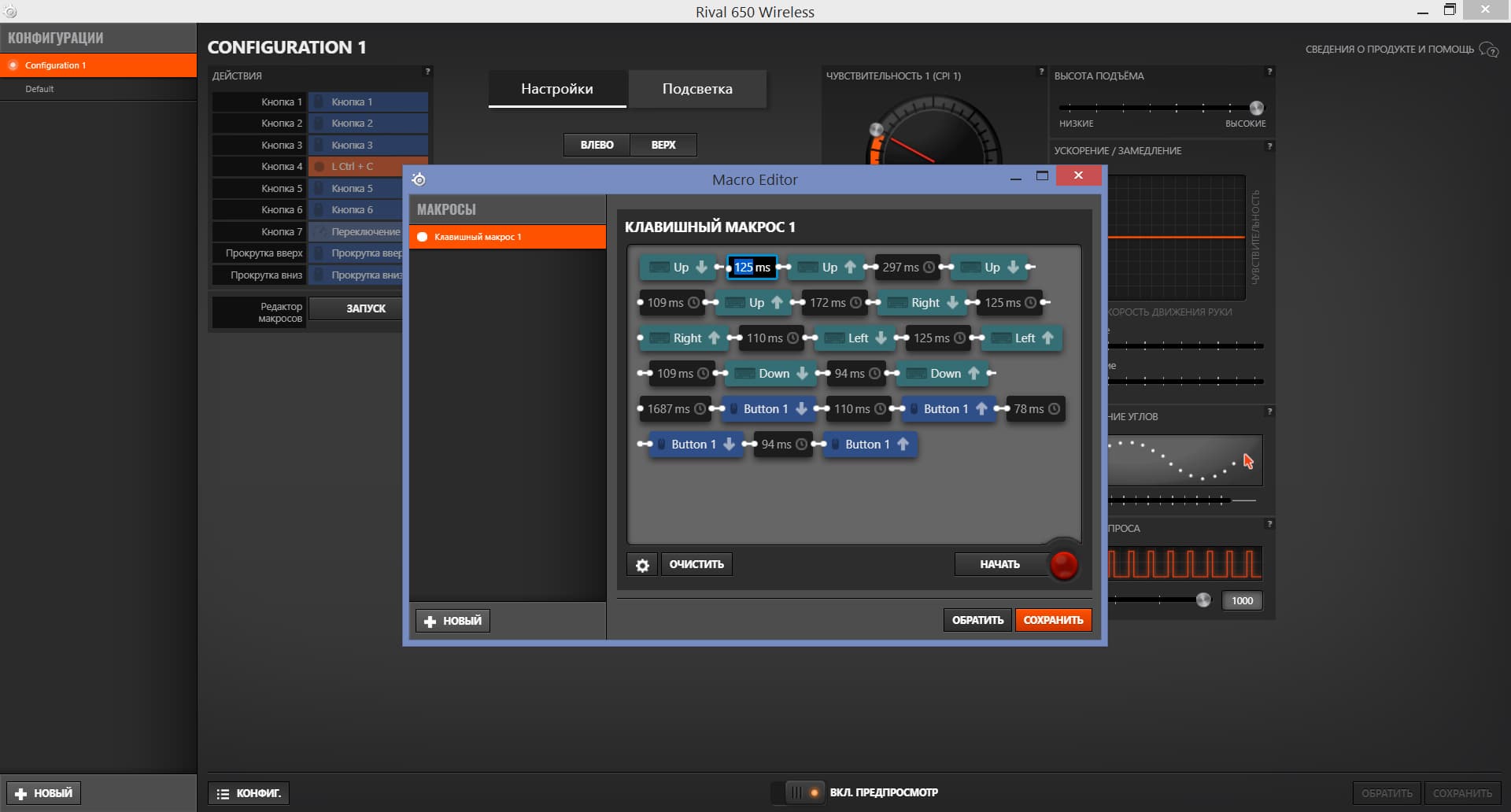
Task: Open Кнопка 6 action assignment
Action: (x=356, y=210)
